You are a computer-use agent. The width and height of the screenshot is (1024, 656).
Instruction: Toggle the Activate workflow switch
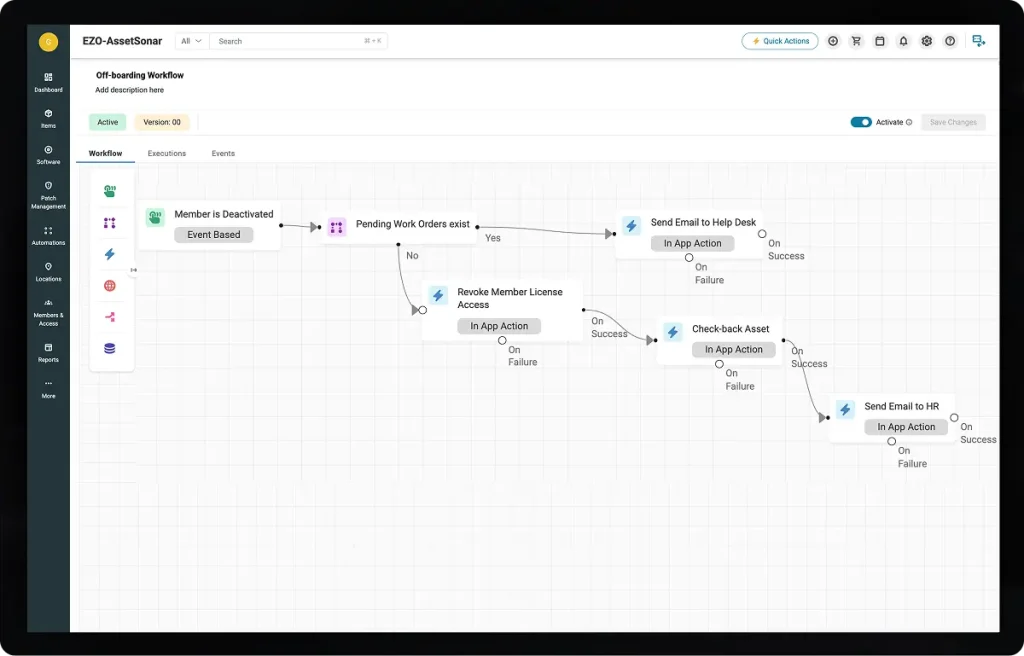point(860,122)
